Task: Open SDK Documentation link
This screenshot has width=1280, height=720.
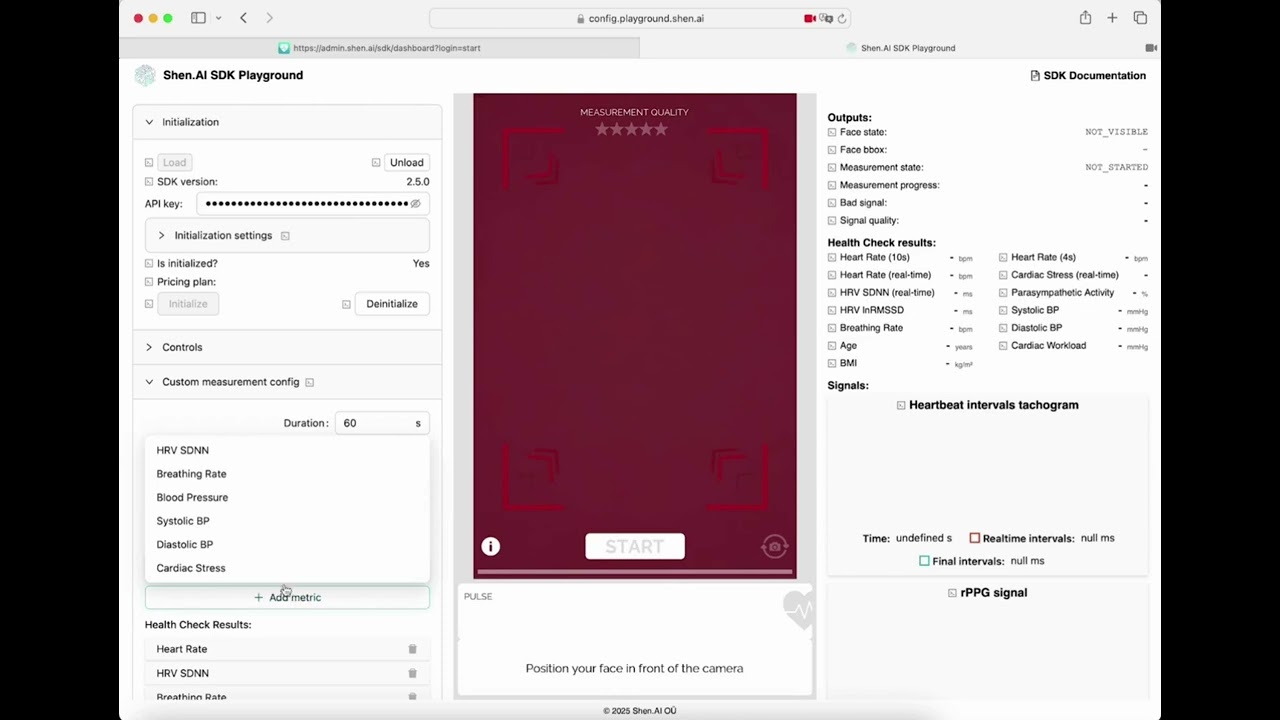Action: click(1088, 76)
